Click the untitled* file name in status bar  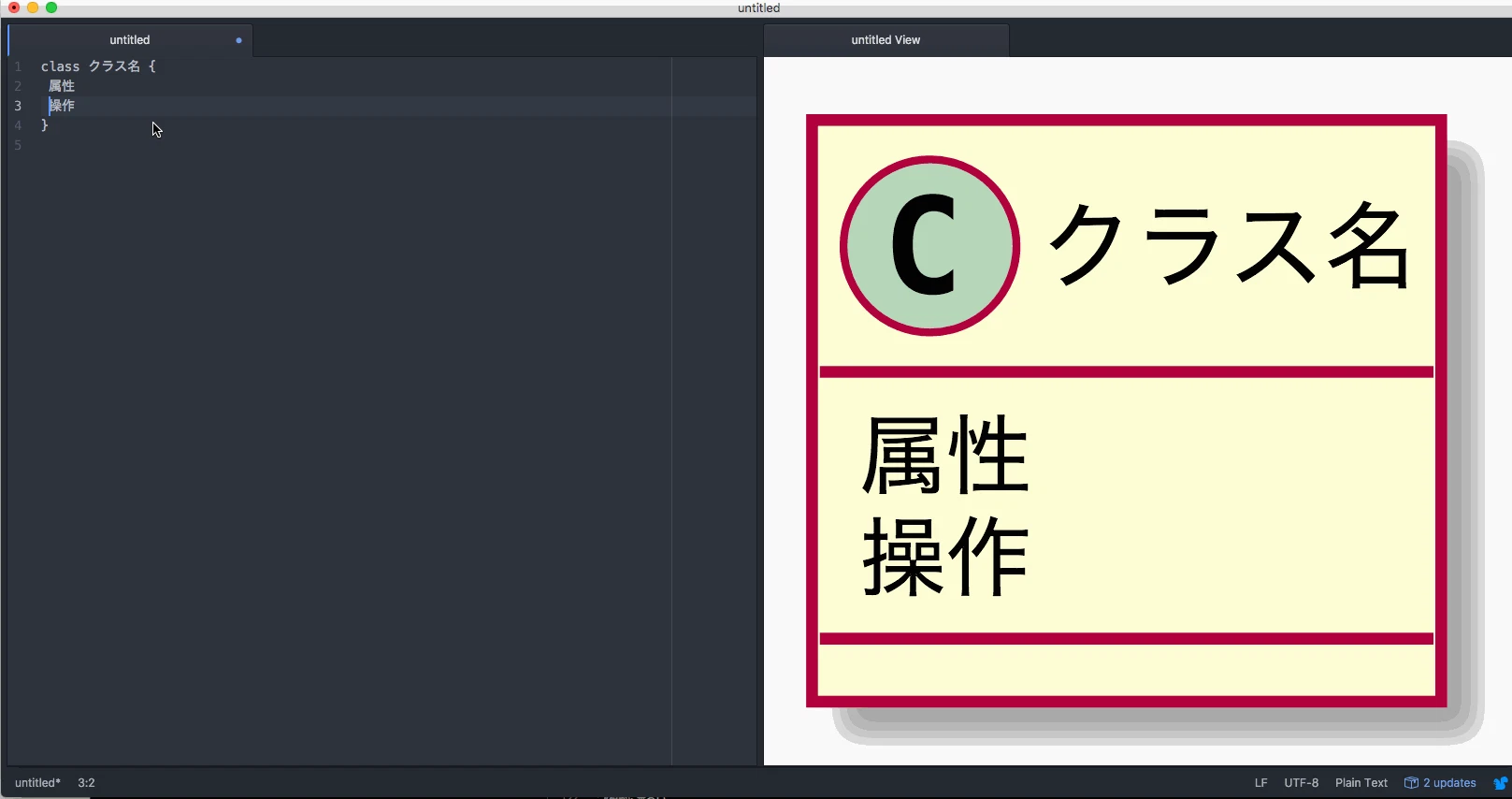tap(37, 783)
